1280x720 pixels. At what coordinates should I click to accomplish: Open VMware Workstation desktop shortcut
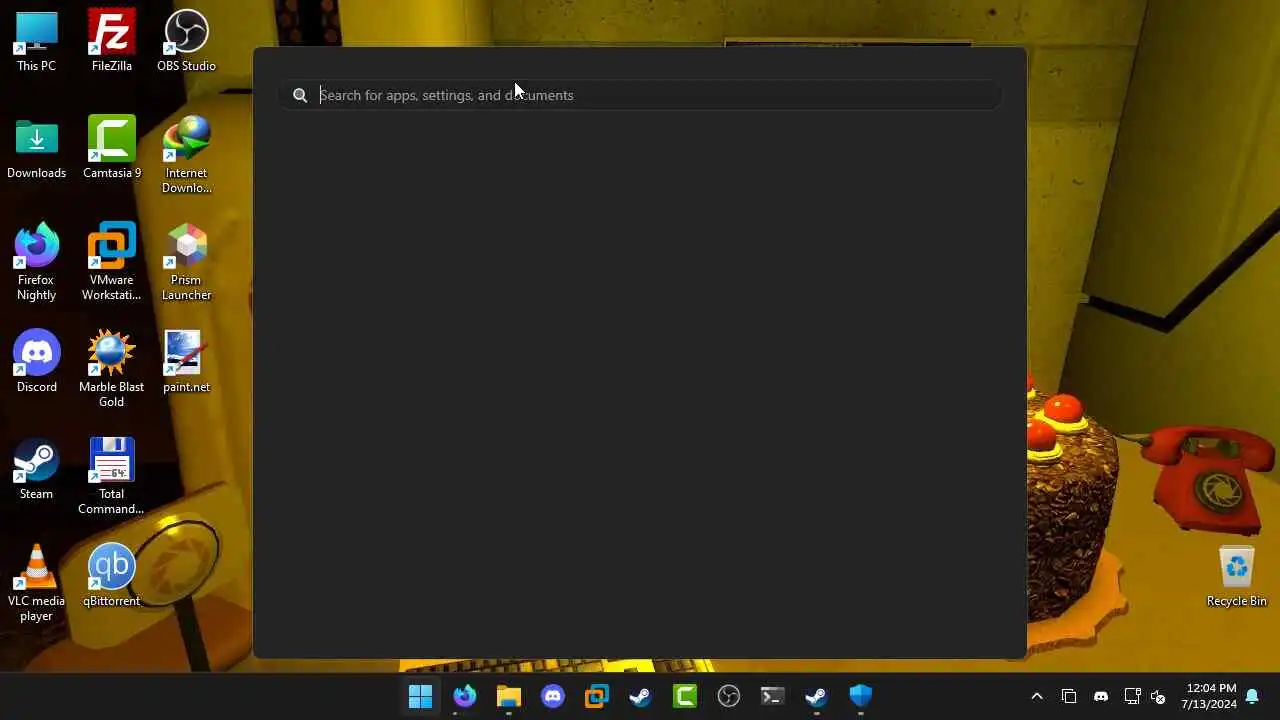[x=111, y=263]
